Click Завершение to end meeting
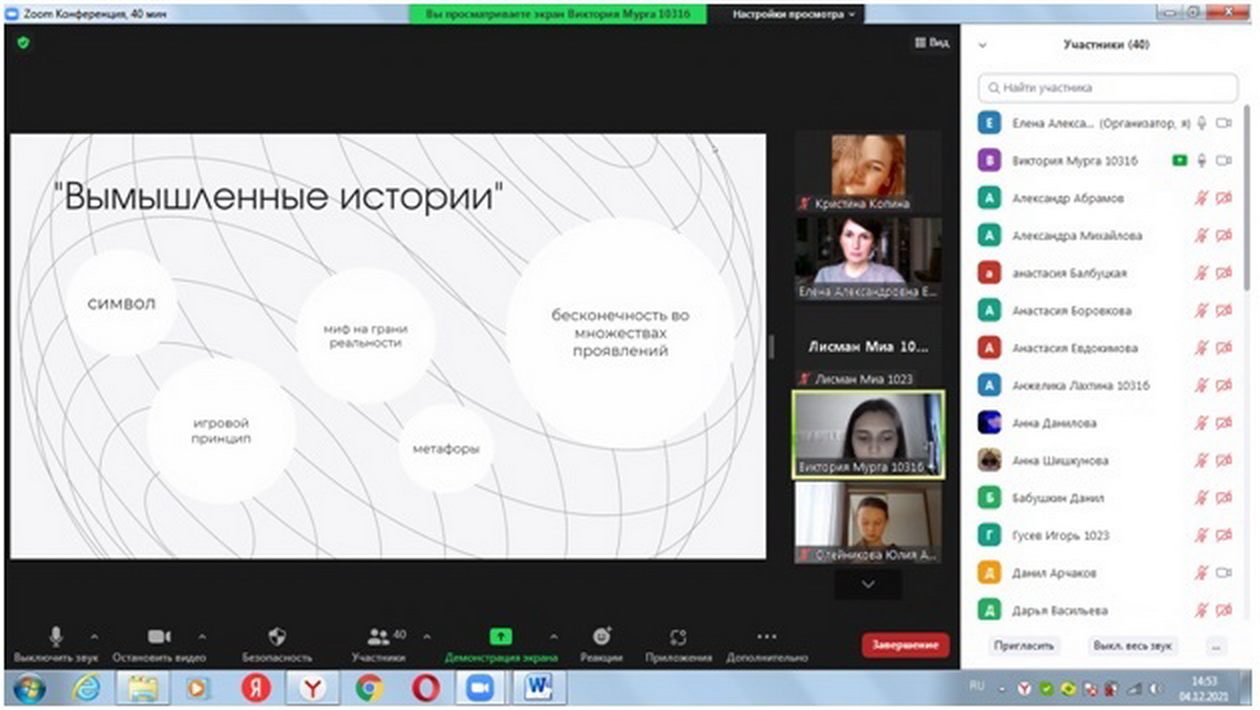The width and height of the screenshot is (1260, 710). 905,645
